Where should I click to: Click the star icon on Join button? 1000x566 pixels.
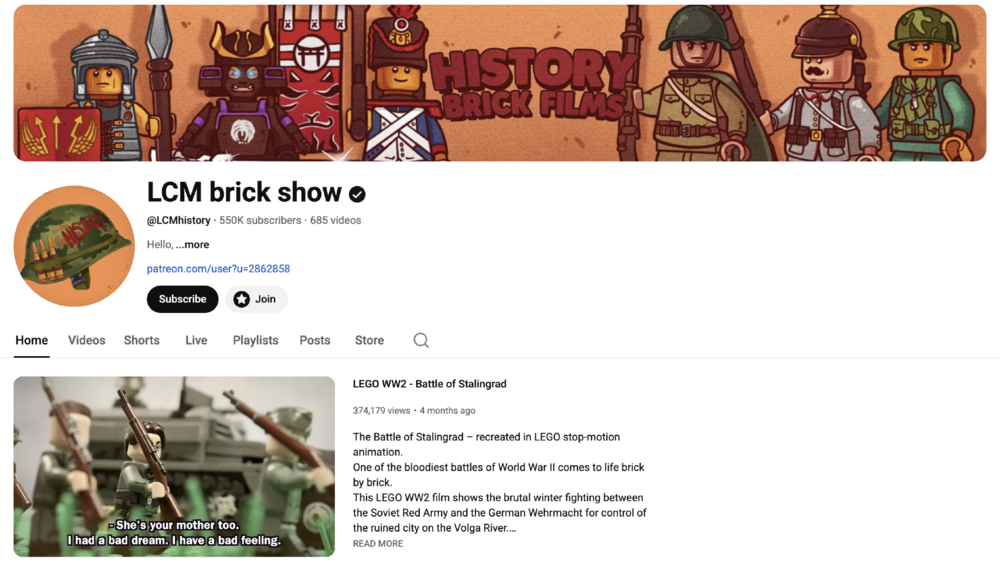click(x=241, y=299)
